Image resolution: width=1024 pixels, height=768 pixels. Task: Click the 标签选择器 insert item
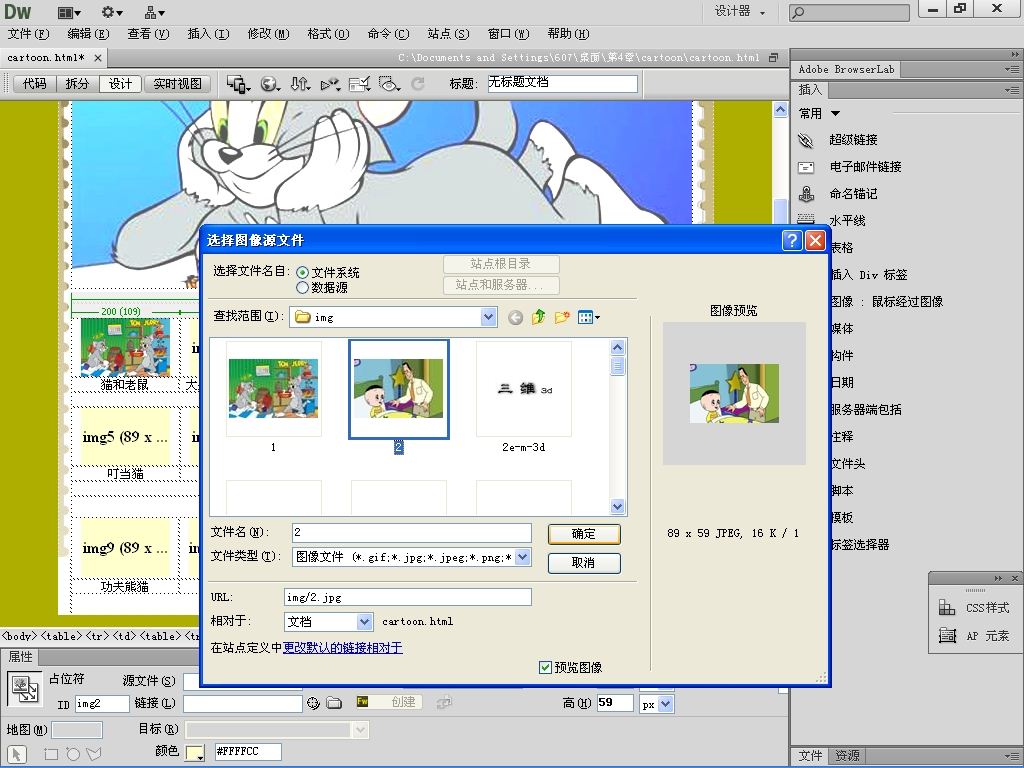pyautogui.click(x=859, y=545)
